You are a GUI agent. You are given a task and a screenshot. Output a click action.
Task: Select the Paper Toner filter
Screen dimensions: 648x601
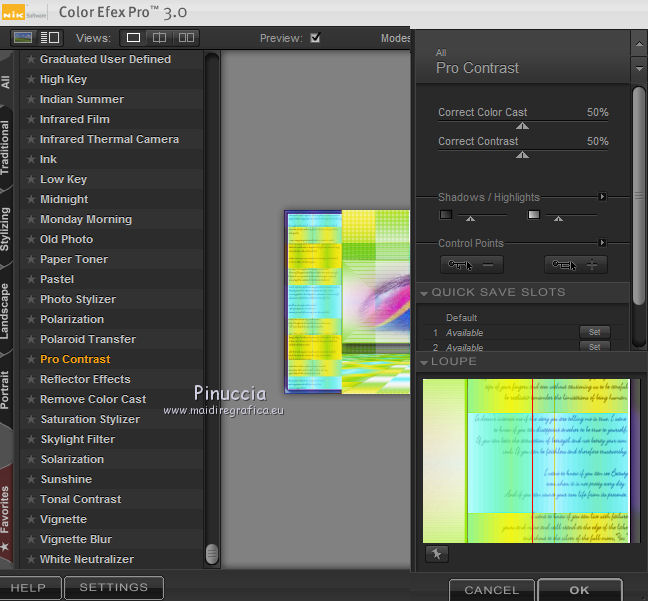coord(74,259)
